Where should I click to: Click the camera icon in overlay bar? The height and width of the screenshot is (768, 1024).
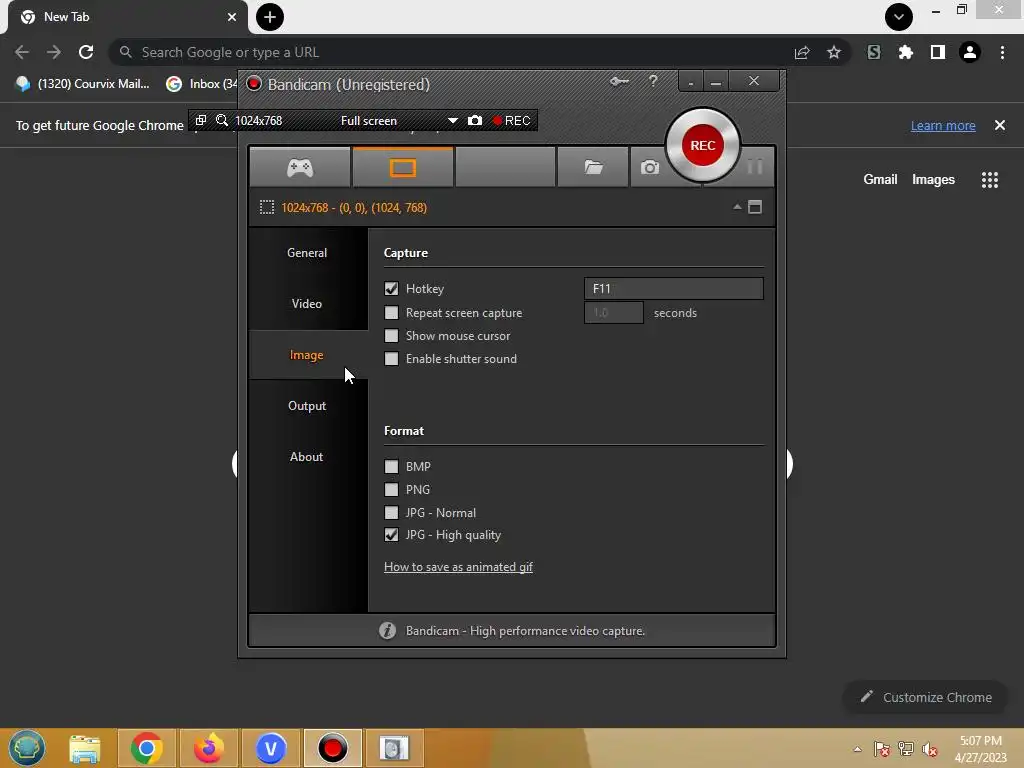(475, 120)
